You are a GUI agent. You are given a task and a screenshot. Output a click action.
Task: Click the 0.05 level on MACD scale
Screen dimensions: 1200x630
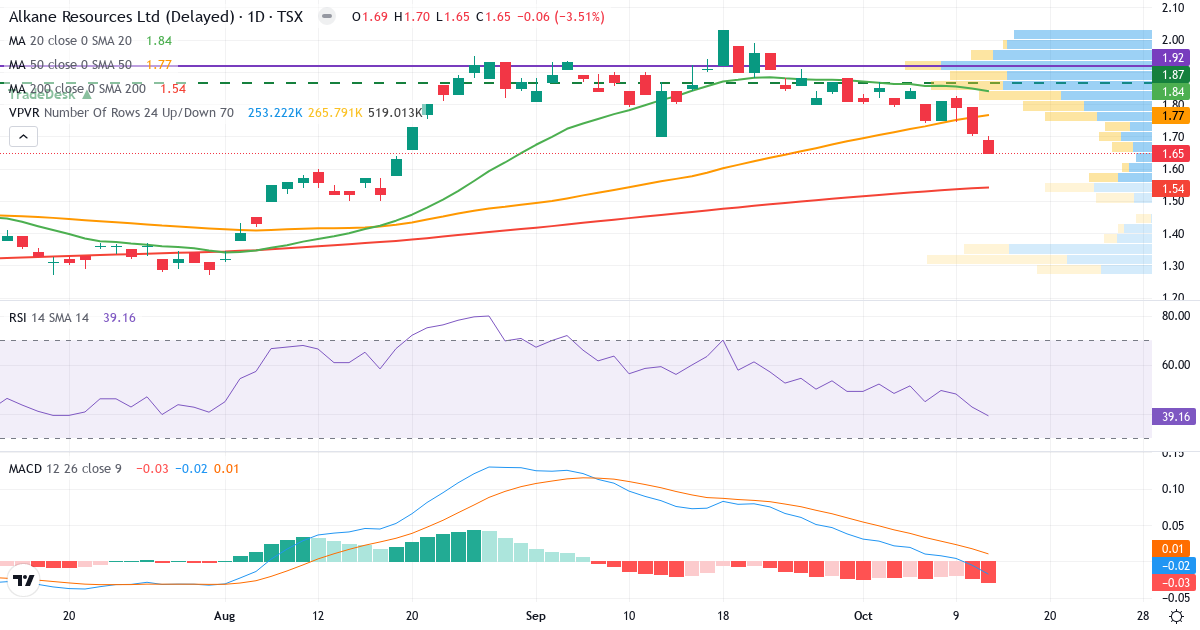pyautogui.click(x=1172, y=526)
